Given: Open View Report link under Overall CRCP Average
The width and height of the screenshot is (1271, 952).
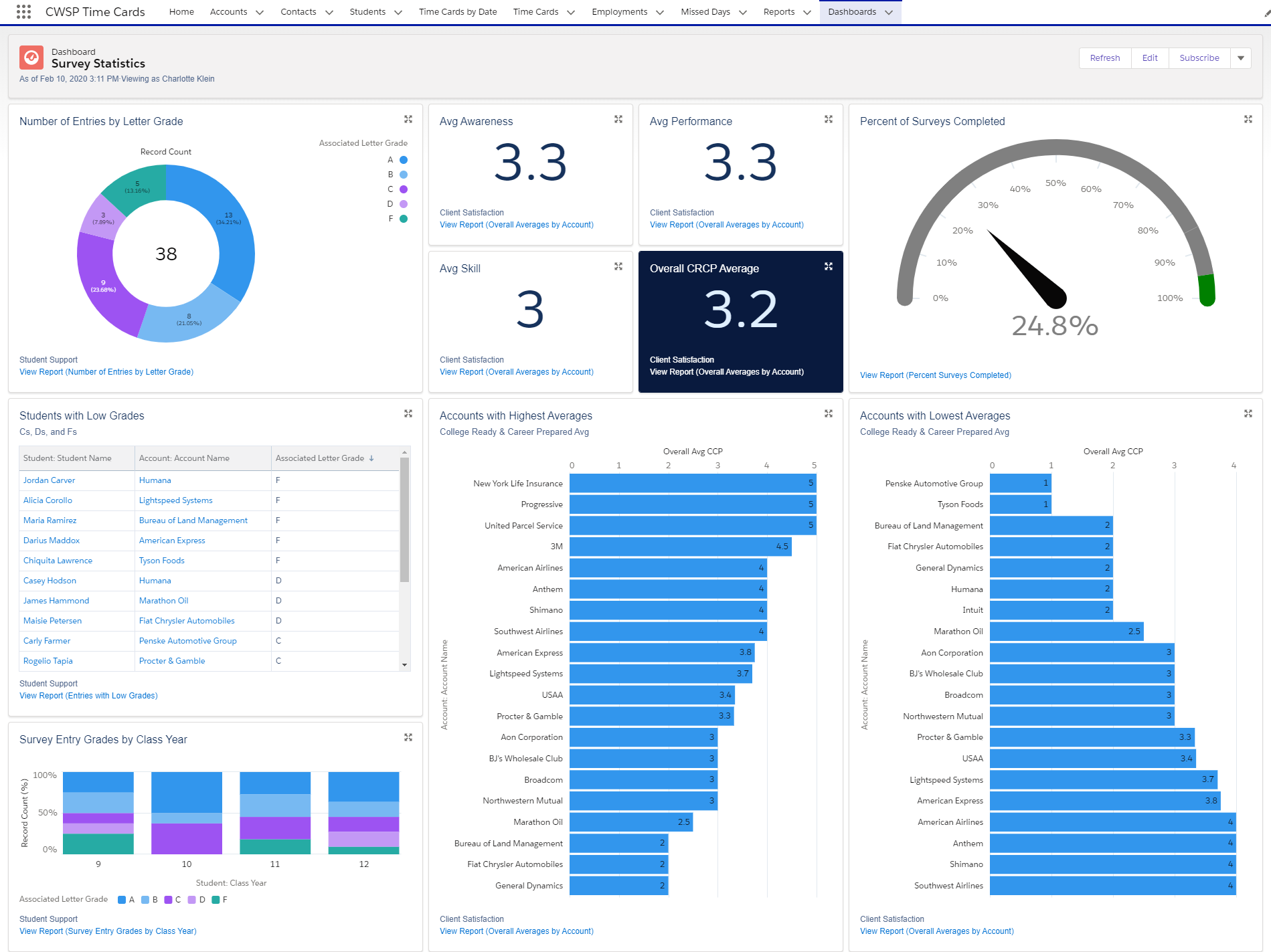Looking at the screenshot, I should (x=727, y=372).
